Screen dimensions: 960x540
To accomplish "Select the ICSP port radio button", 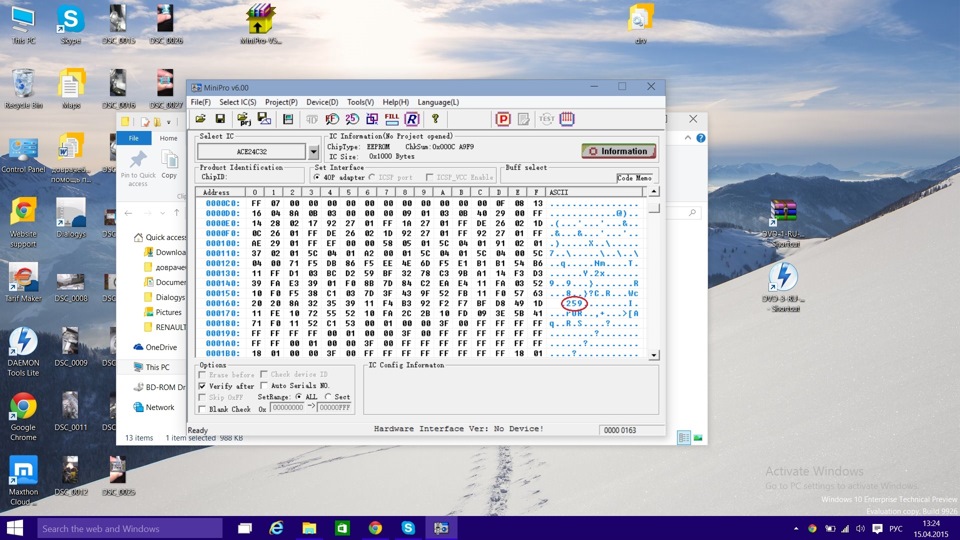I will tap(372, 177).
